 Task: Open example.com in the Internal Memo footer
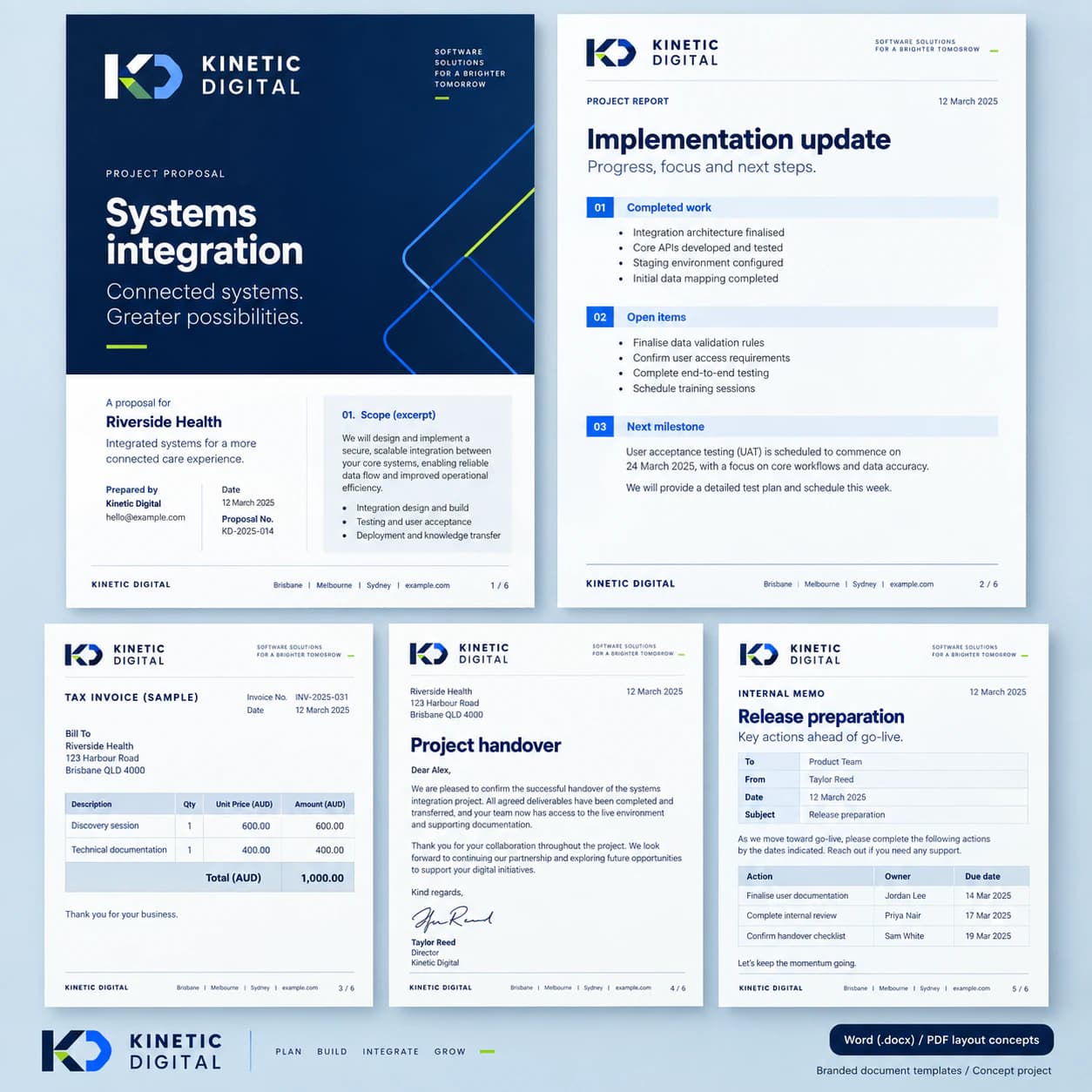(x=971, y=988)
